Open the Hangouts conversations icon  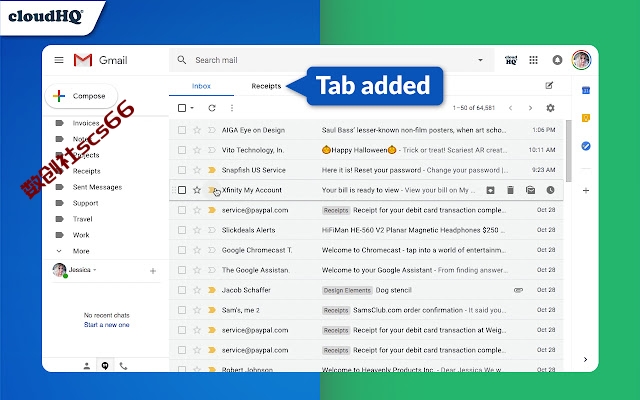point(105,366)
